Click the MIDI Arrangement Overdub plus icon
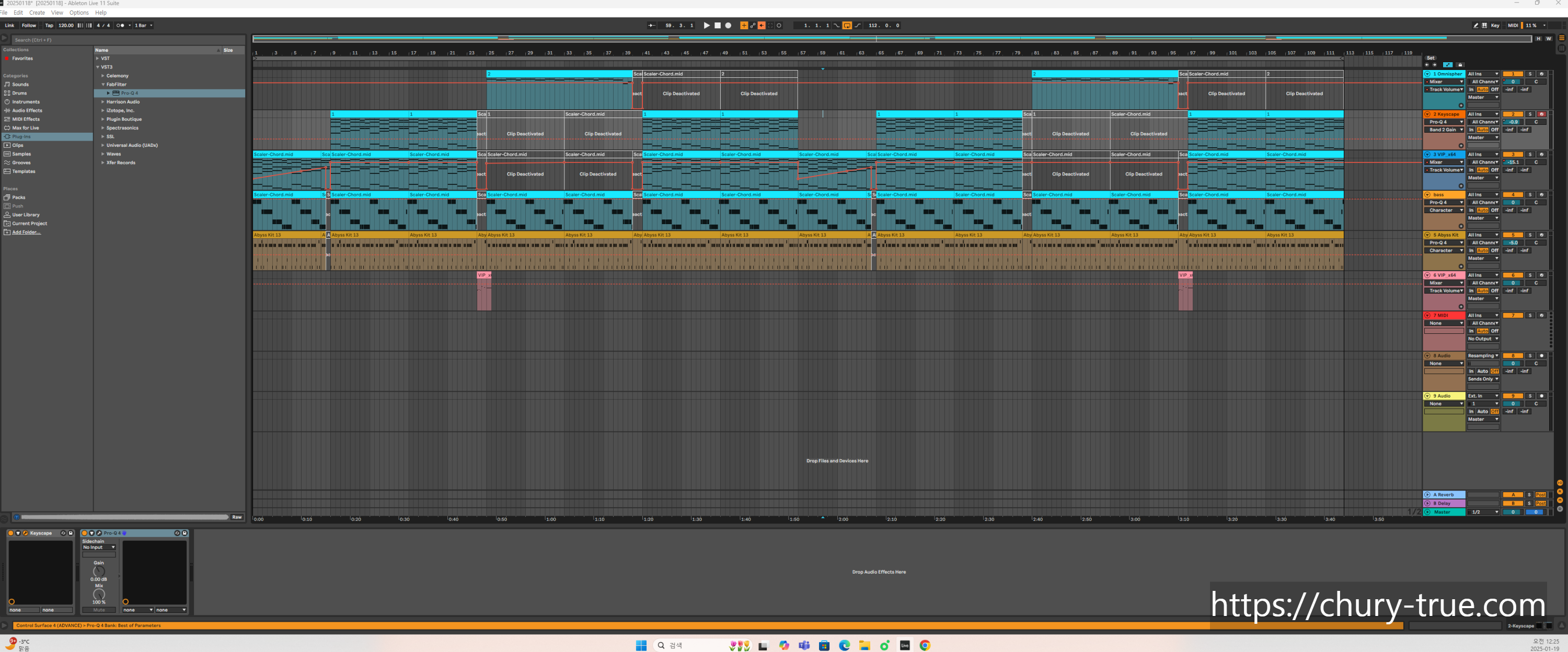The image size is (1568, 652). (744, 26)
